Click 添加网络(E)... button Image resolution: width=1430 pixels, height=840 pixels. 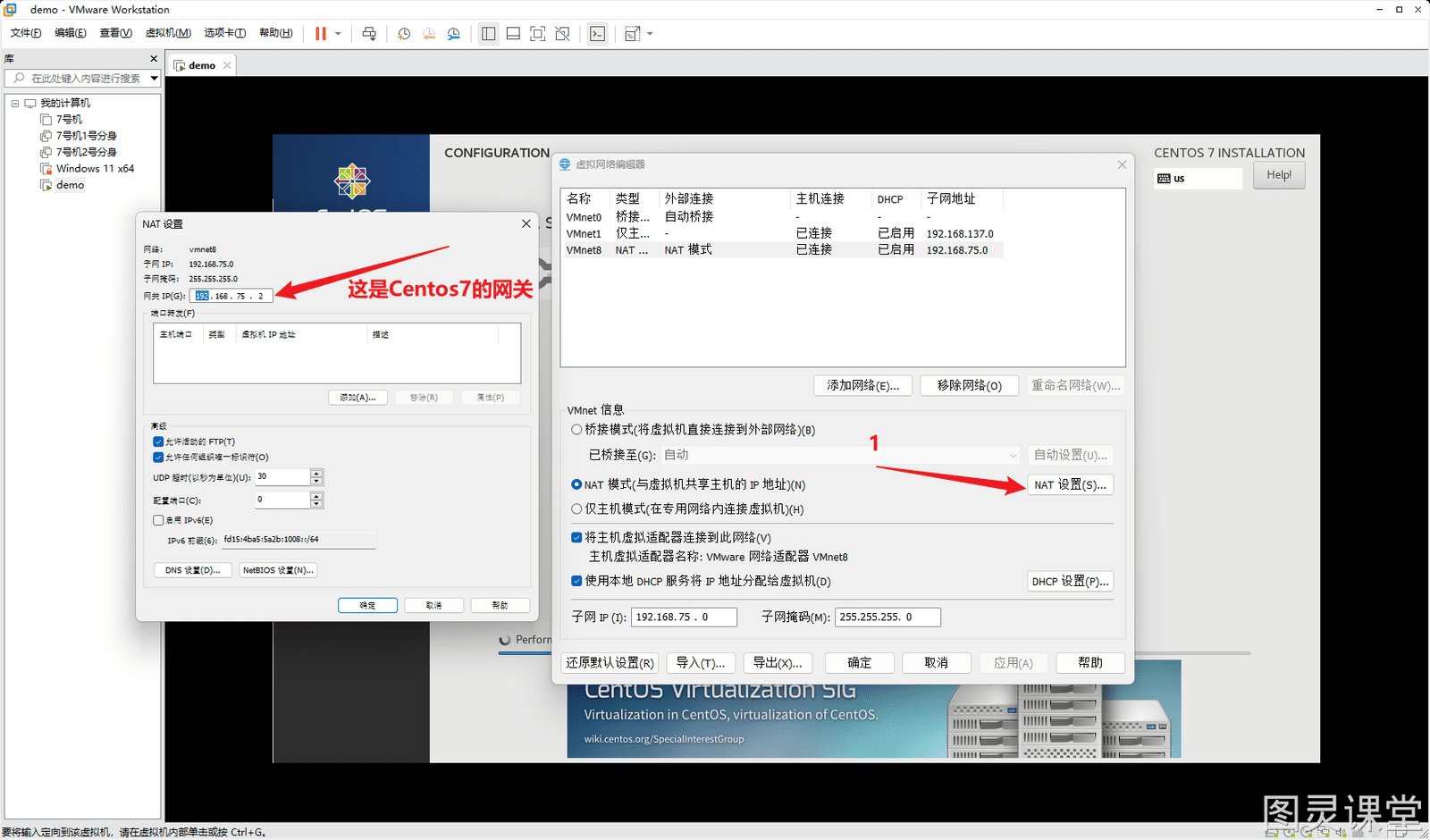[x=862, y=385]
